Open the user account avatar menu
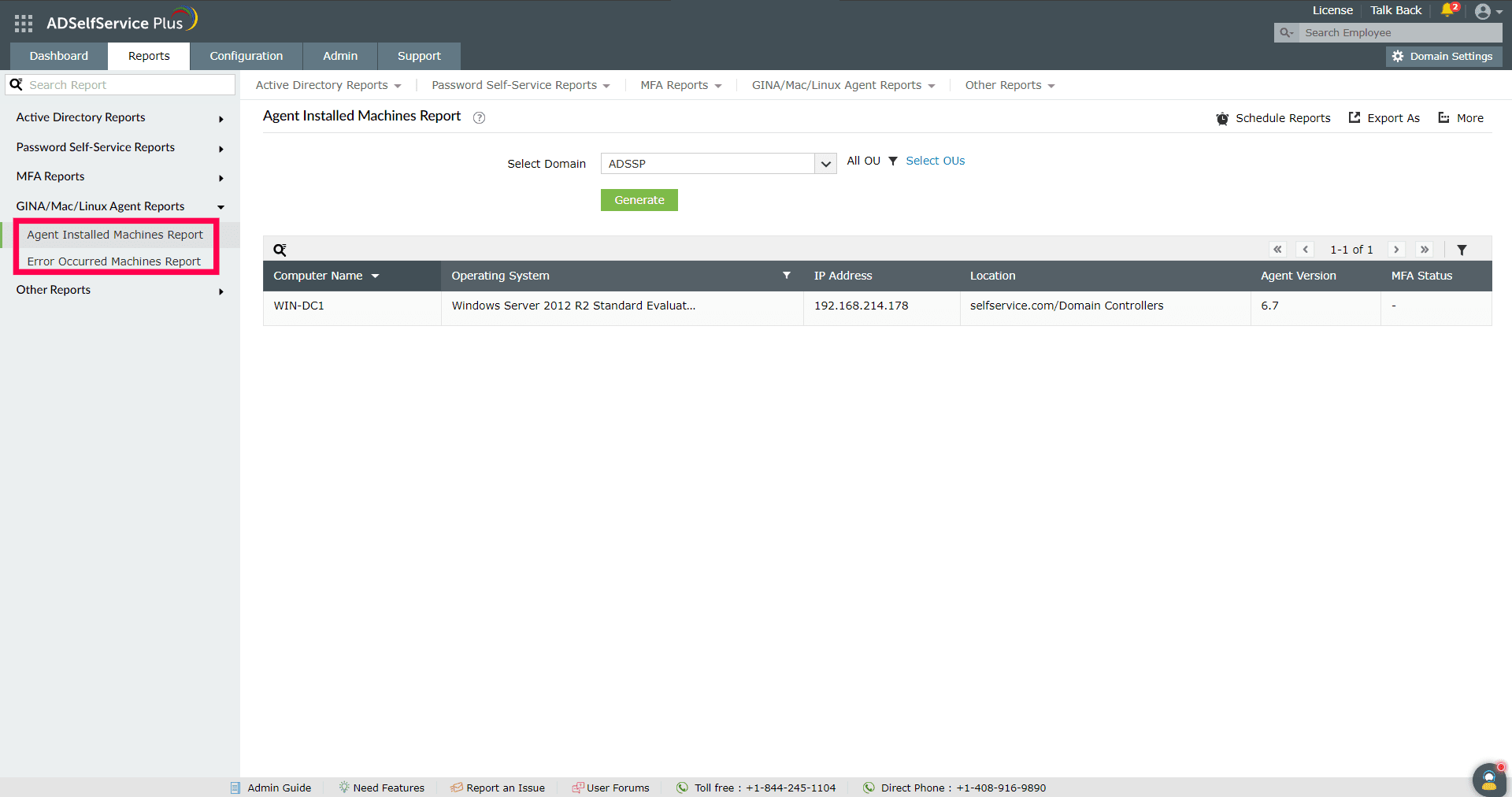The width and height of the screenshot is (1512, 797). tap(1488, 12)
